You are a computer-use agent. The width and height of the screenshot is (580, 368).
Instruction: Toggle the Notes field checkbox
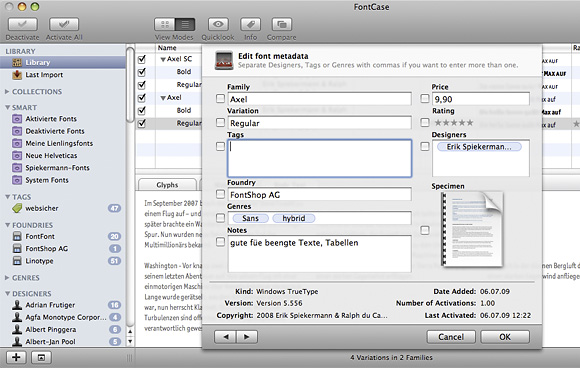pos(220,242)
